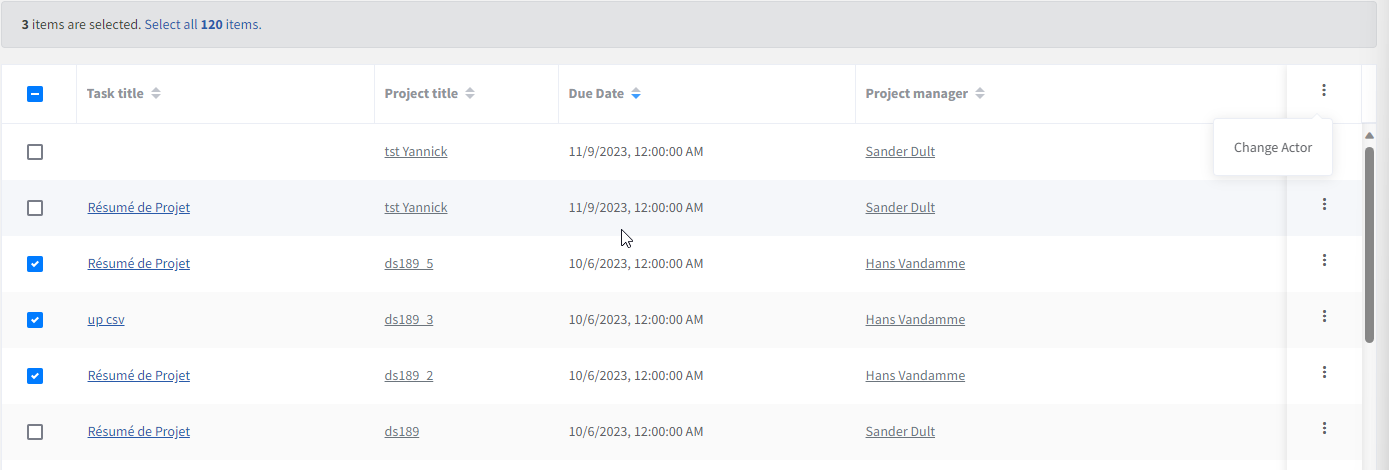1389x470 pixels.
Task: Click the scrollbar up arrow
Action: coord(1369,134)
